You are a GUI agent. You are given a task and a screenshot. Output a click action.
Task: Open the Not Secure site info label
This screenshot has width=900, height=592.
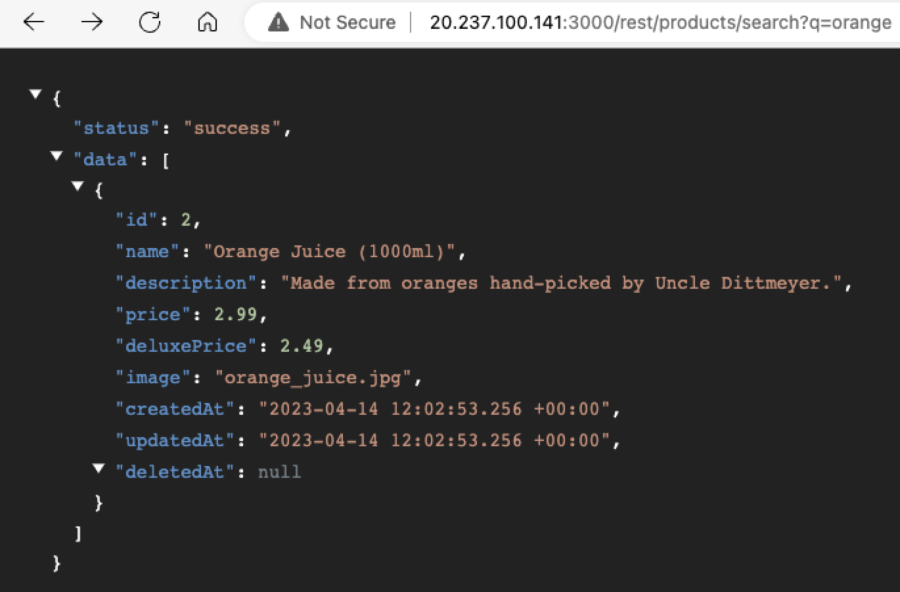347,22
